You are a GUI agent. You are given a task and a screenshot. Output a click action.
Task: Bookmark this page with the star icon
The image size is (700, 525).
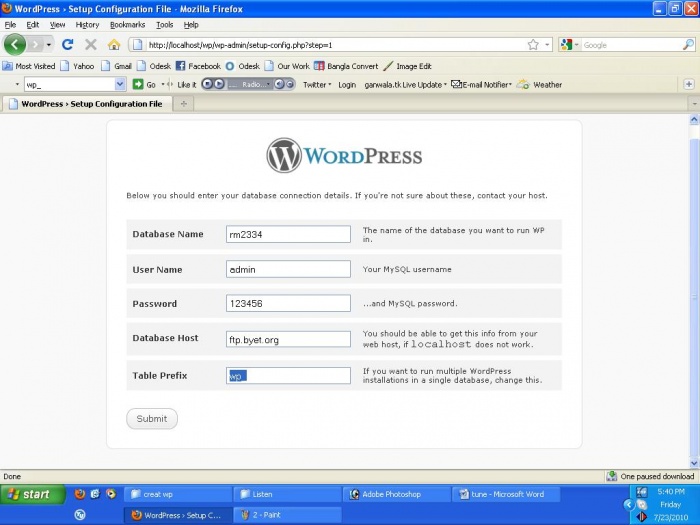[533, 45]
